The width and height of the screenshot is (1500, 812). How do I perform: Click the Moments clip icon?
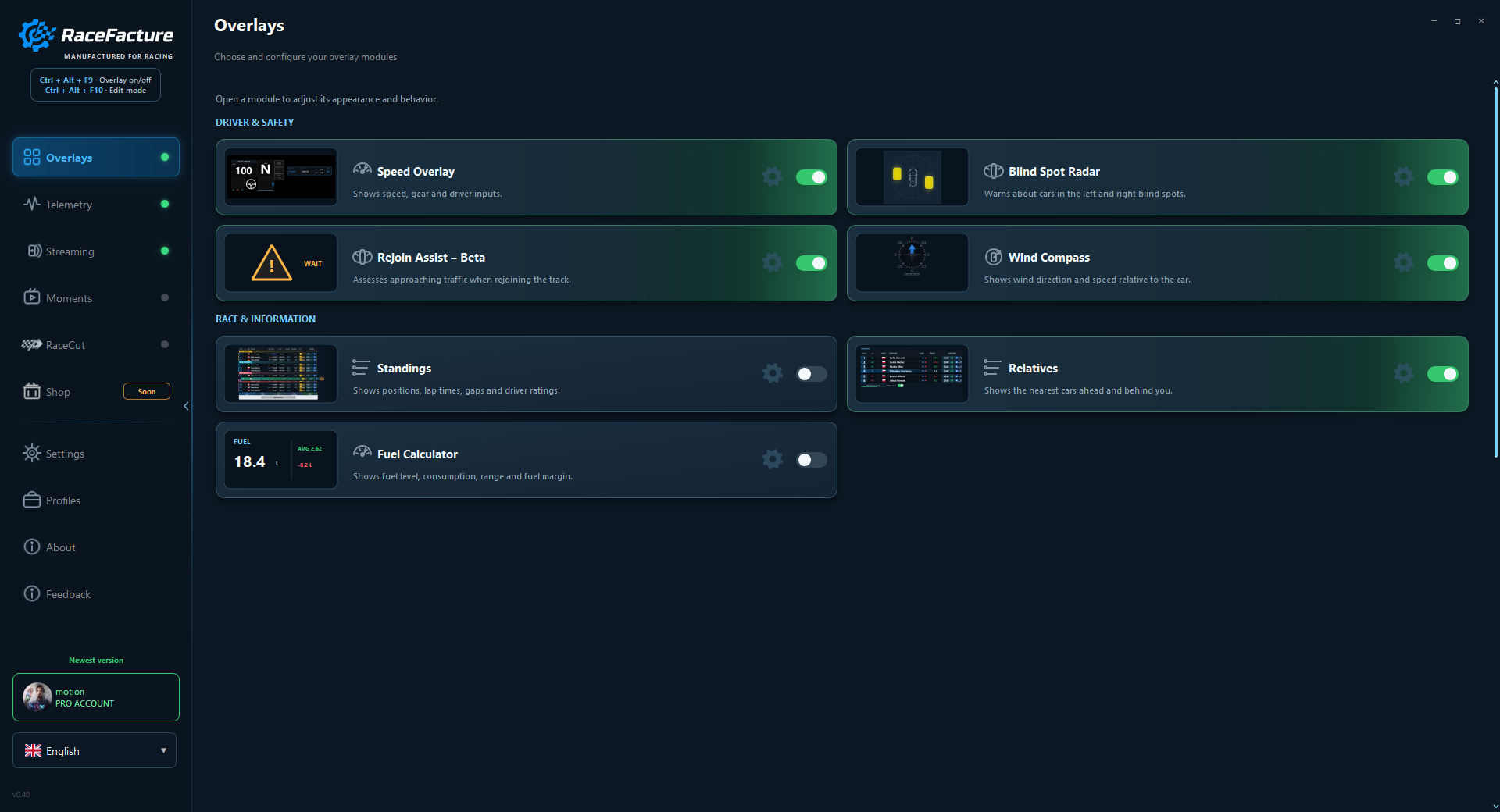click(32, 297)
